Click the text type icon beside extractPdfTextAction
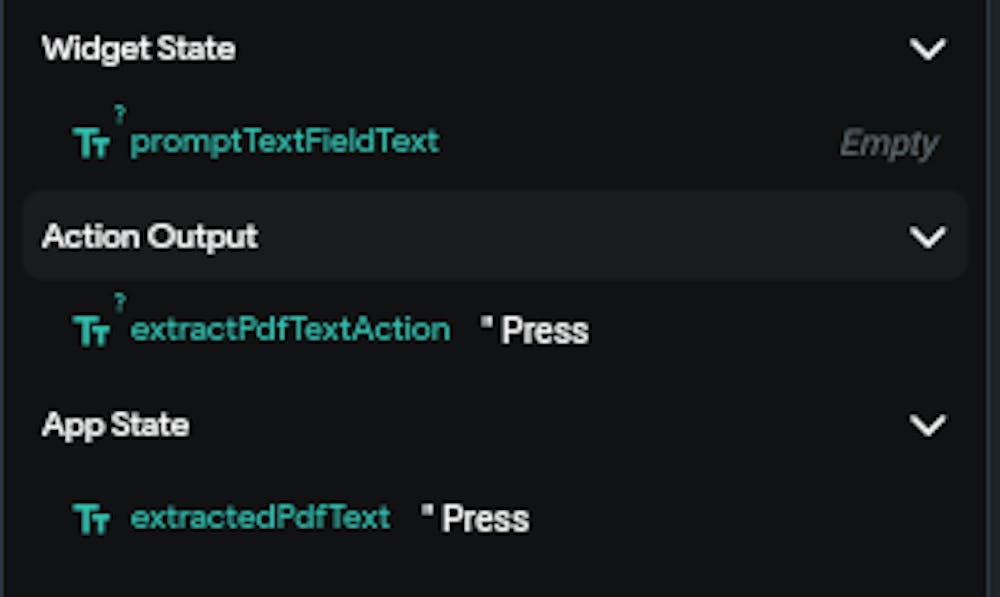This screenshot has width=1000, height=597. click(x=91, y=332)
